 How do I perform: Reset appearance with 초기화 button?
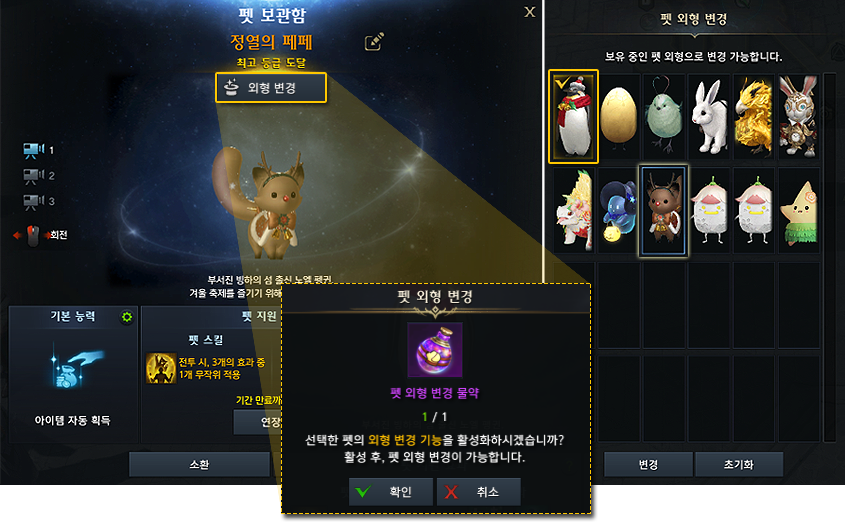coord(739,464)
